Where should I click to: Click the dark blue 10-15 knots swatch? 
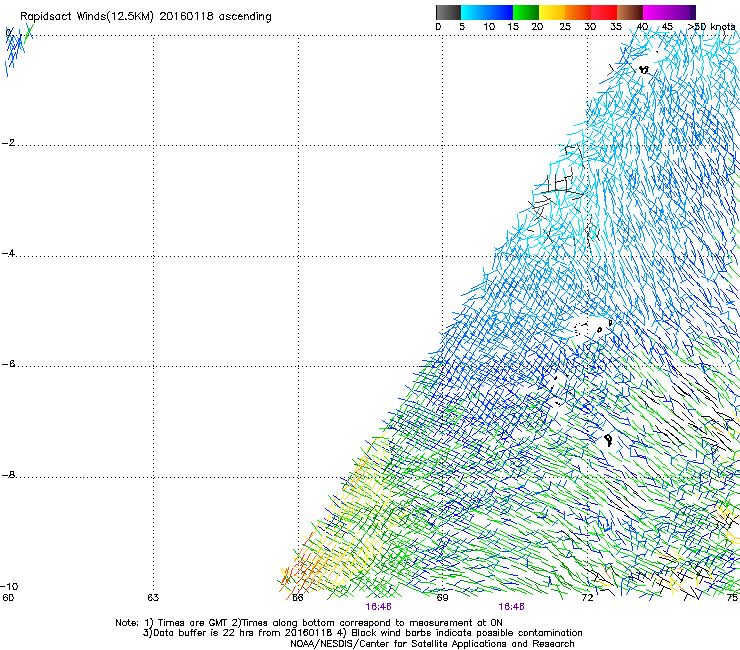(499, 12)
